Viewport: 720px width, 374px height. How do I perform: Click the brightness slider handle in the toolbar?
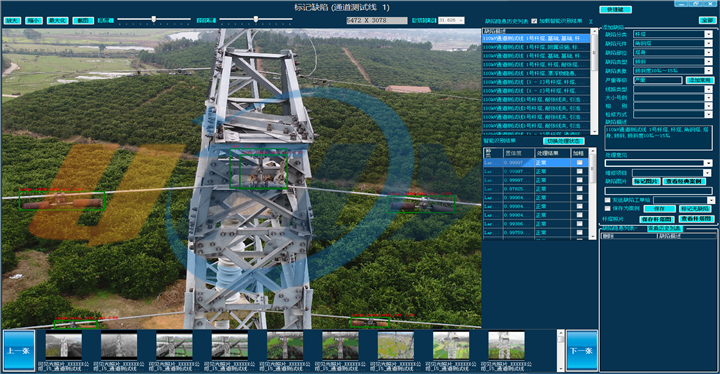[x=154, y=19]
